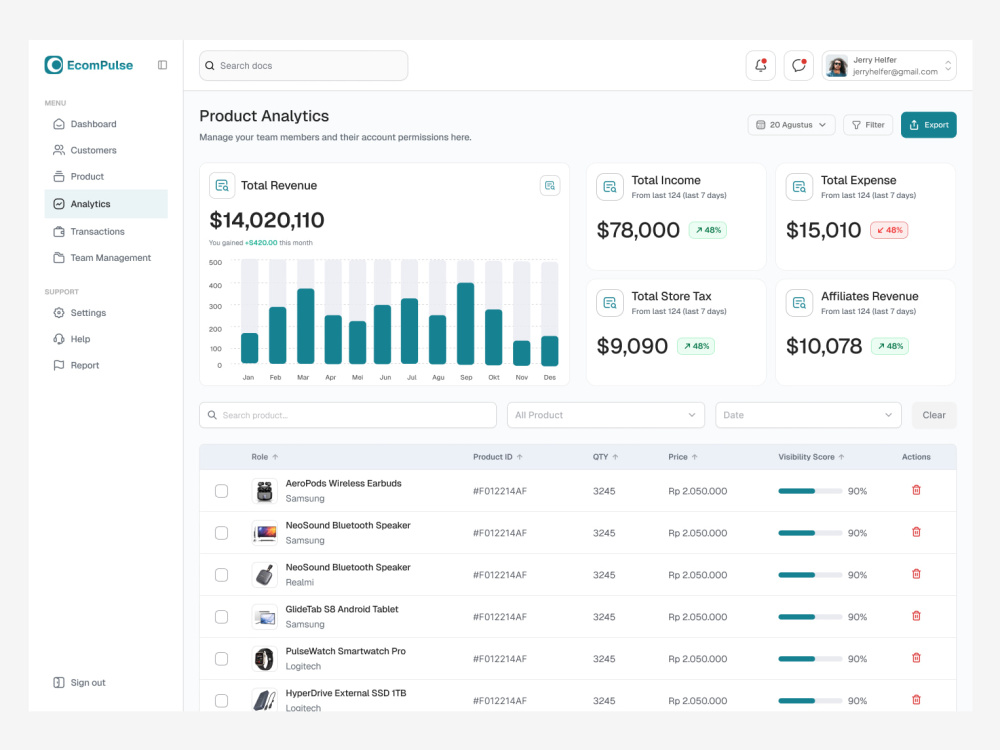Click the Clear filters button
The width and height of the screenshot is (1000, 750).
pyautogui.click(x=934, y=415)
